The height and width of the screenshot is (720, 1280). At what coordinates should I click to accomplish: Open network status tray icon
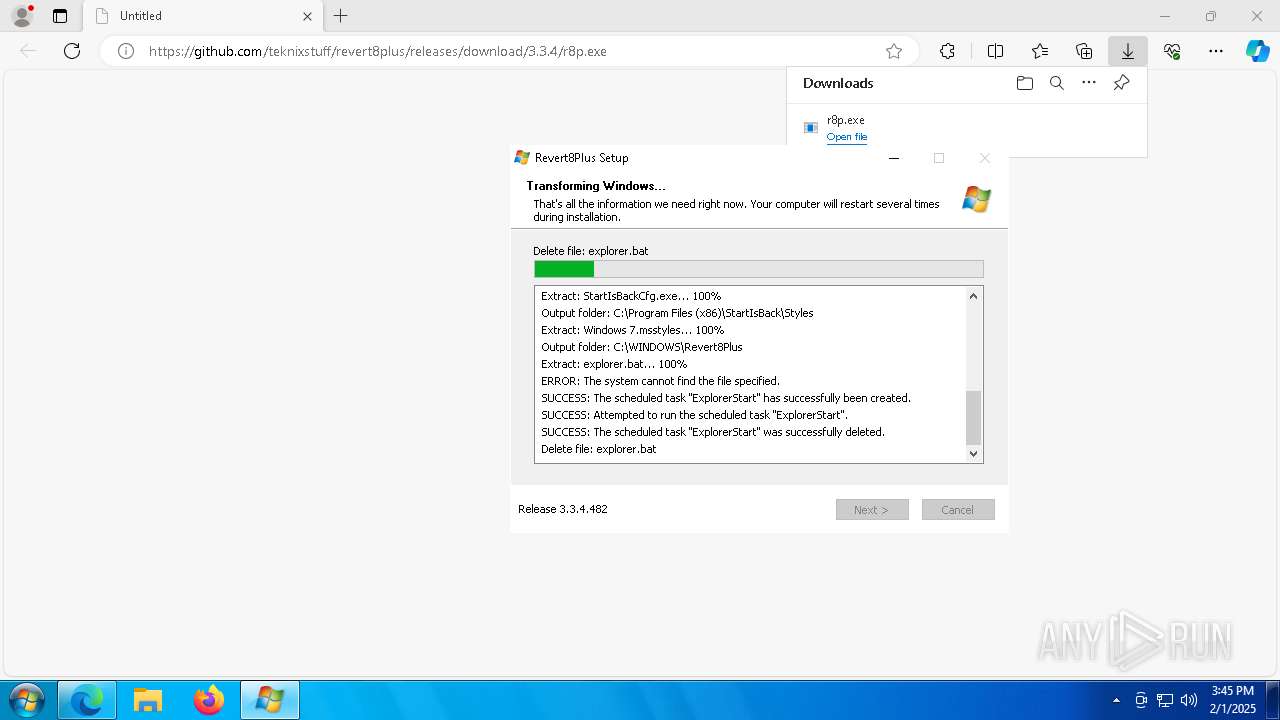1165,700
